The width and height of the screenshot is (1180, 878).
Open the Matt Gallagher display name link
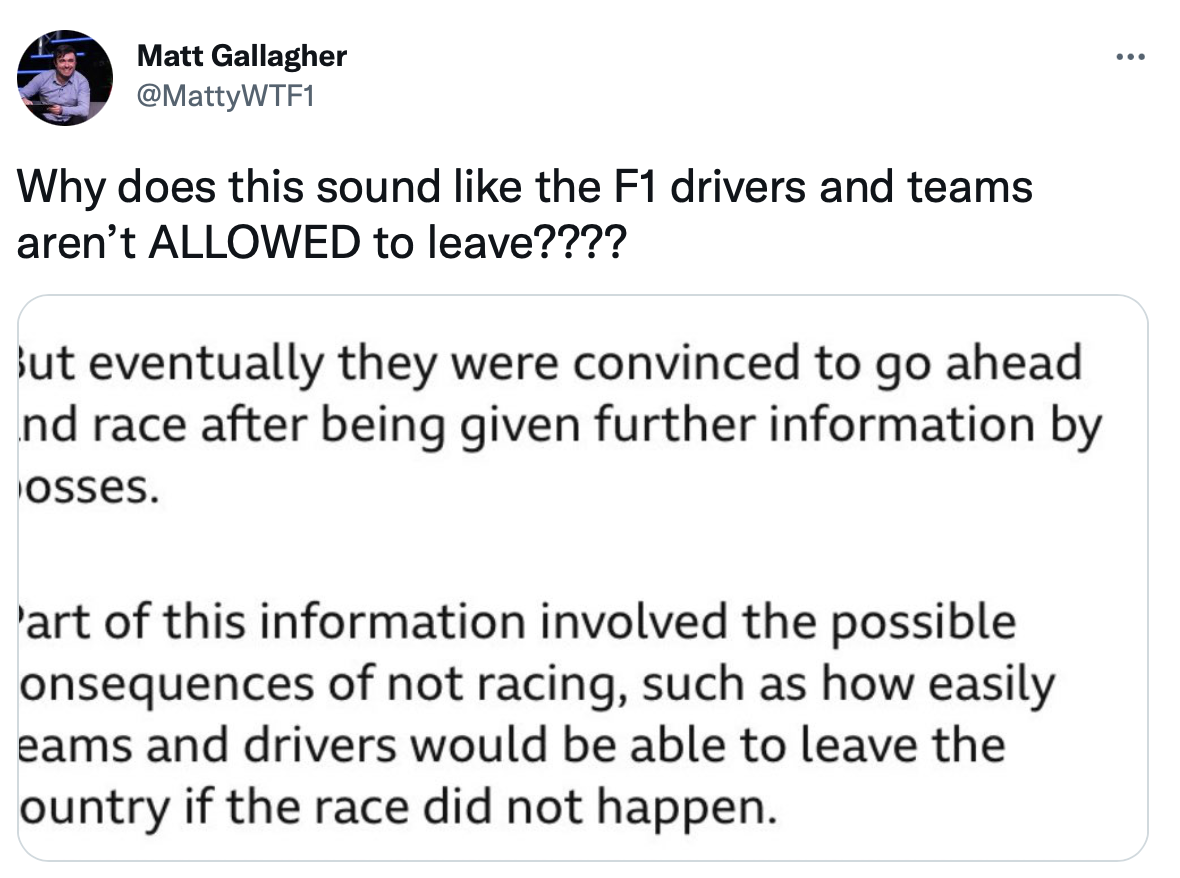coord(242,55)
